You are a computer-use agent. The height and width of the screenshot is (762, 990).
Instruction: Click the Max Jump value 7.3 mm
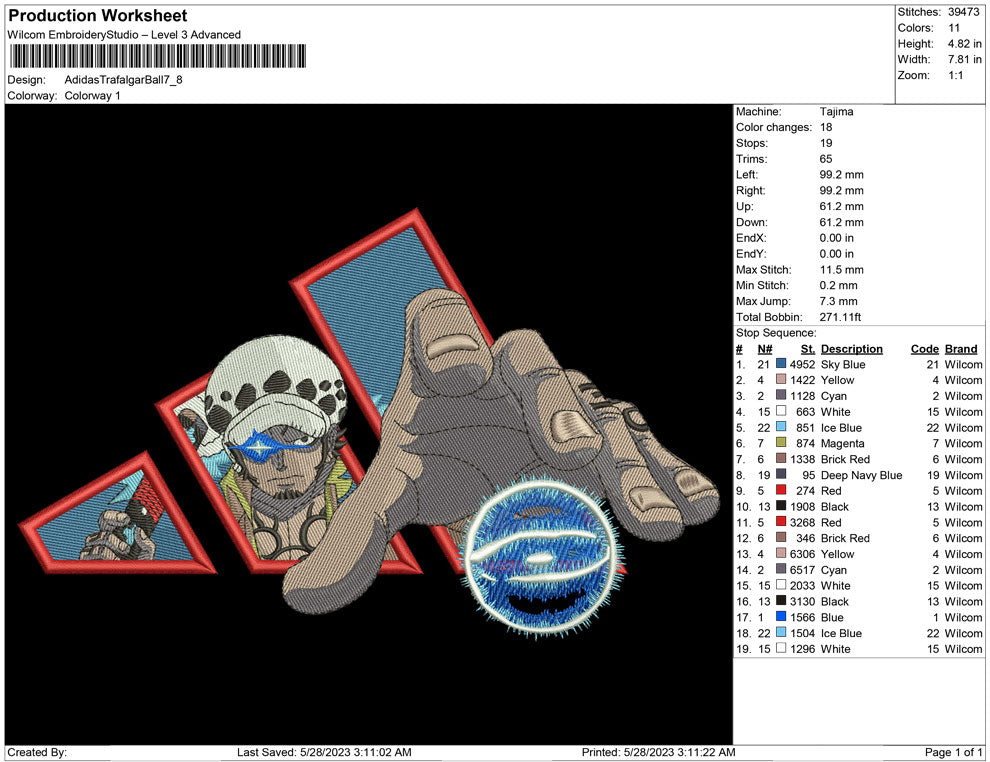click(x=838, y=301)
